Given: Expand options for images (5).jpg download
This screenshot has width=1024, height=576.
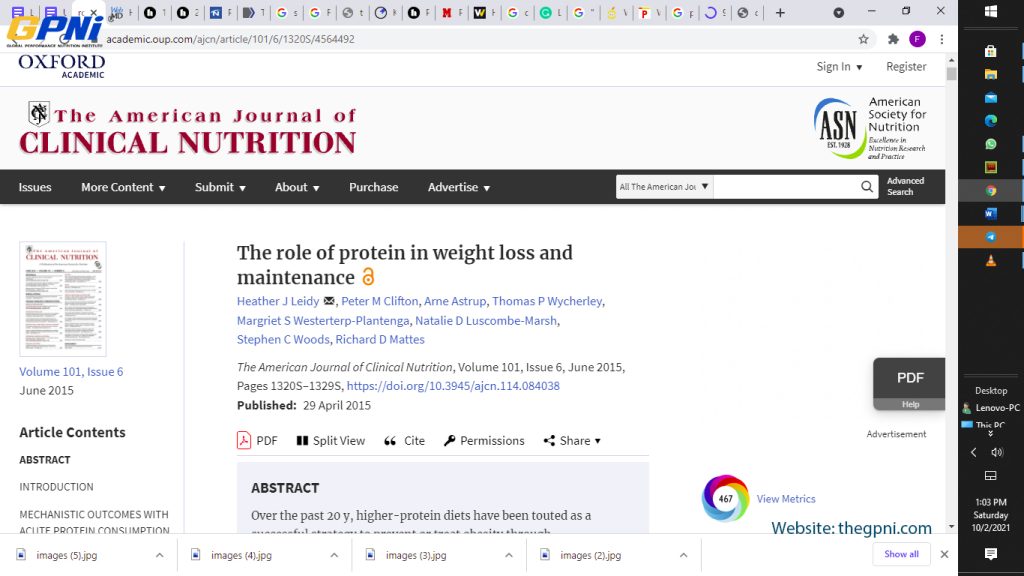Looking at the screenshot, I should 159,555.
